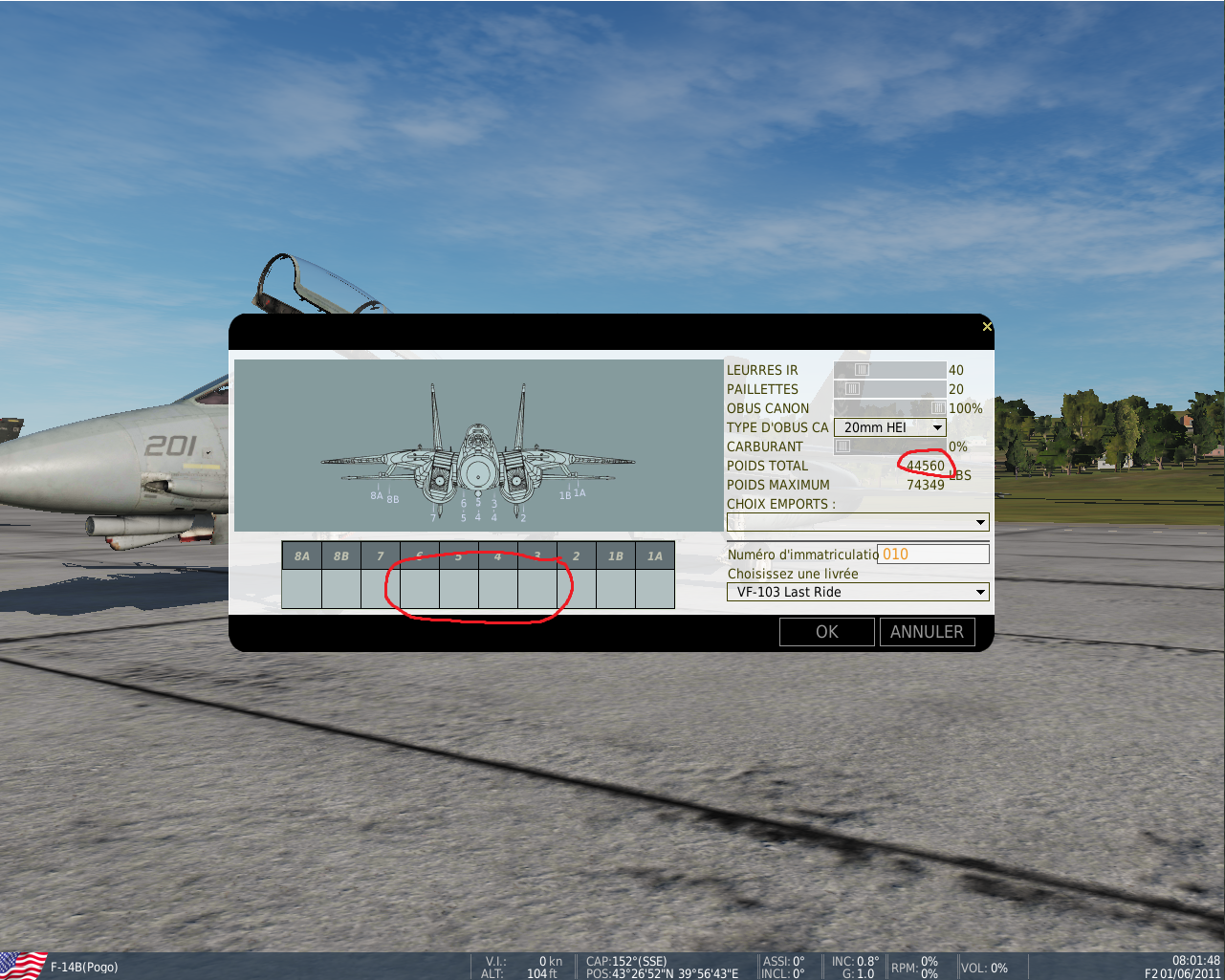
Task: Click the RPM percentage readout
Action: pos(914,968)
